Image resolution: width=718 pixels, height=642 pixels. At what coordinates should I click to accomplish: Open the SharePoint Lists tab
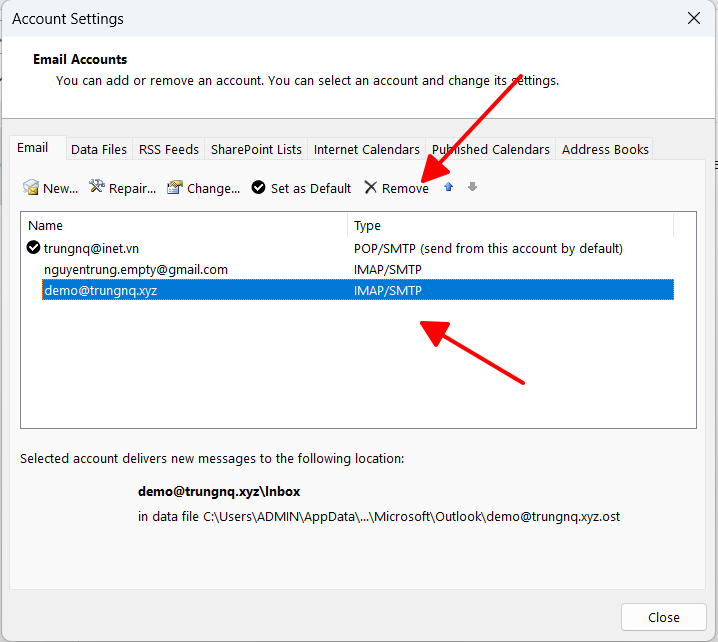(x=256, y=149)
